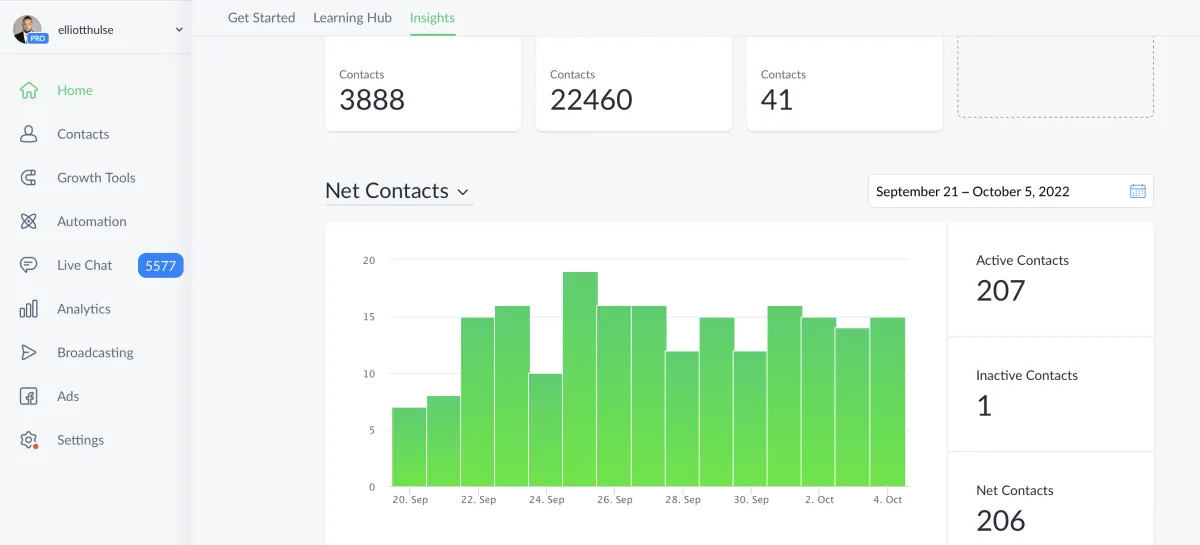Open the calendar icon in date field
This screenshot has height=545, width=1200.
point(1137,191)
